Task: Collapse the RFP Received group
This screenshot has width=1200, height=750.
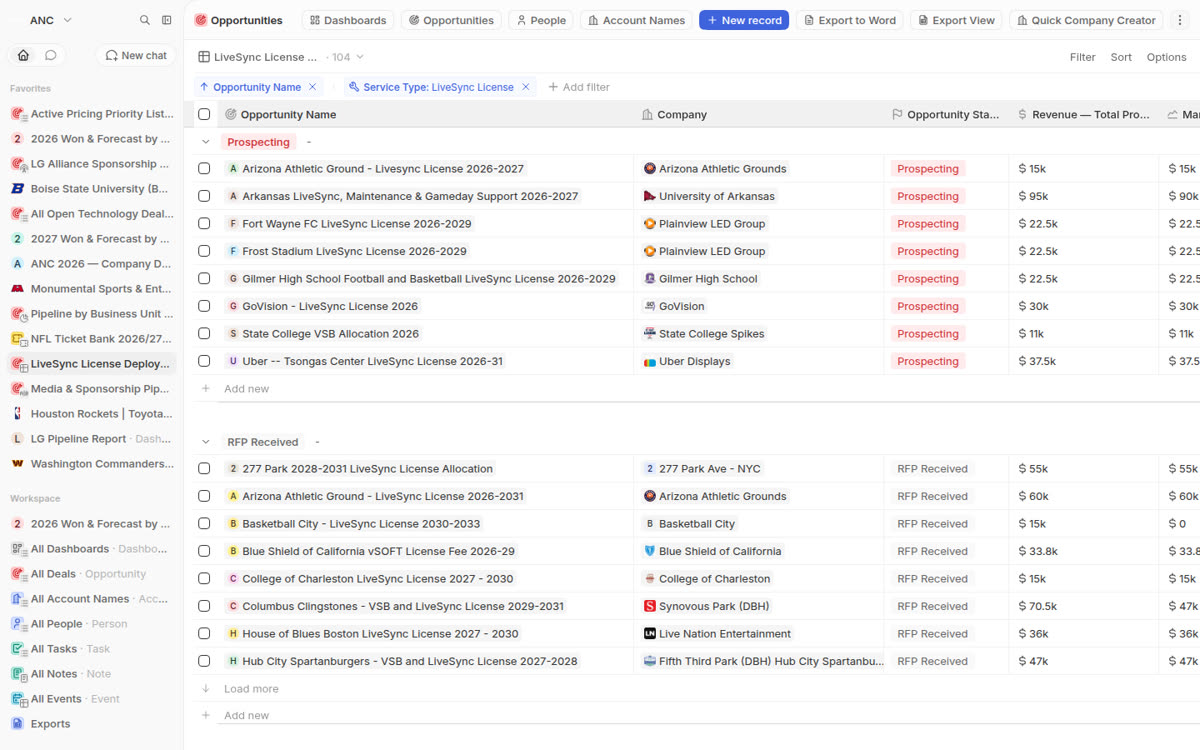Action: [206, 441]
